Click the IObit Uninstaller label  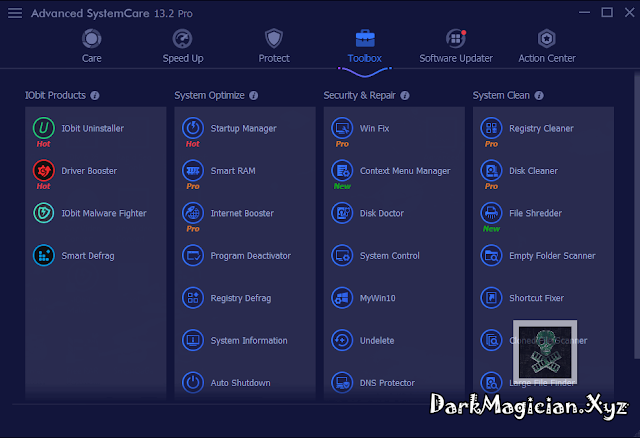pos(93,128)
